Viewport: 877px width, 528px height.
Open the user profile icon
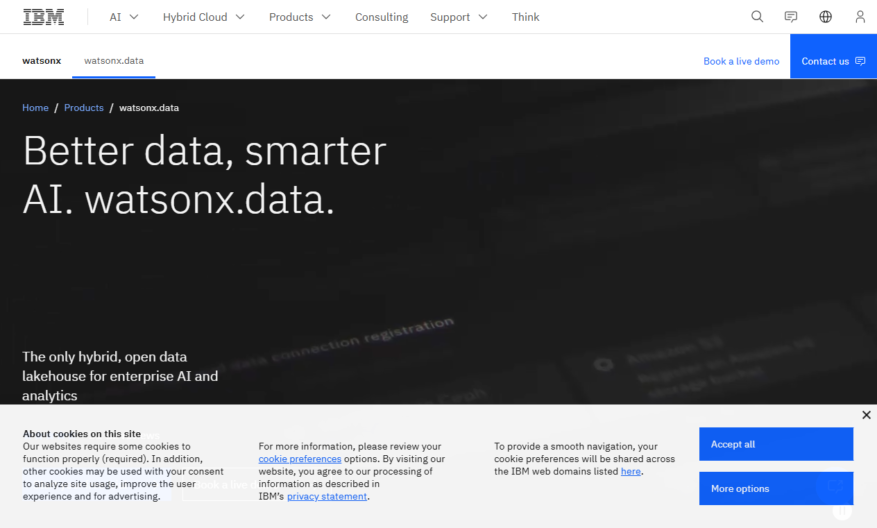coord(860,17)
